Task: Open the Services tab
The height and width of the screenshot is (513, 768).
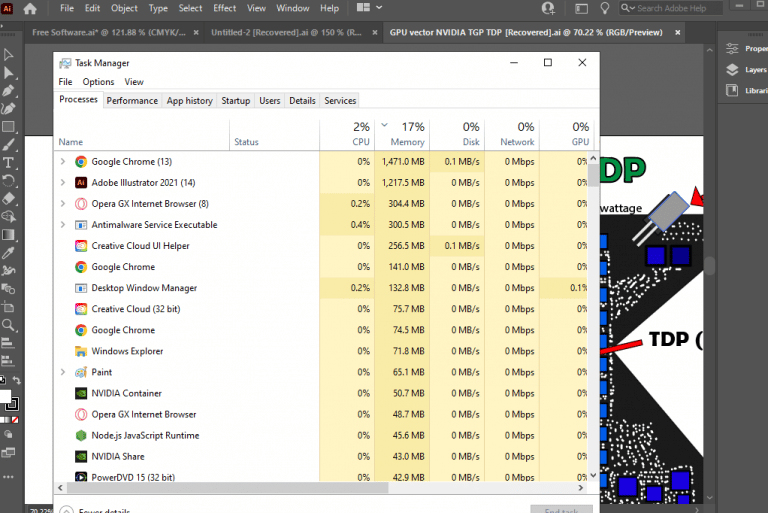Action: (340, 100)
